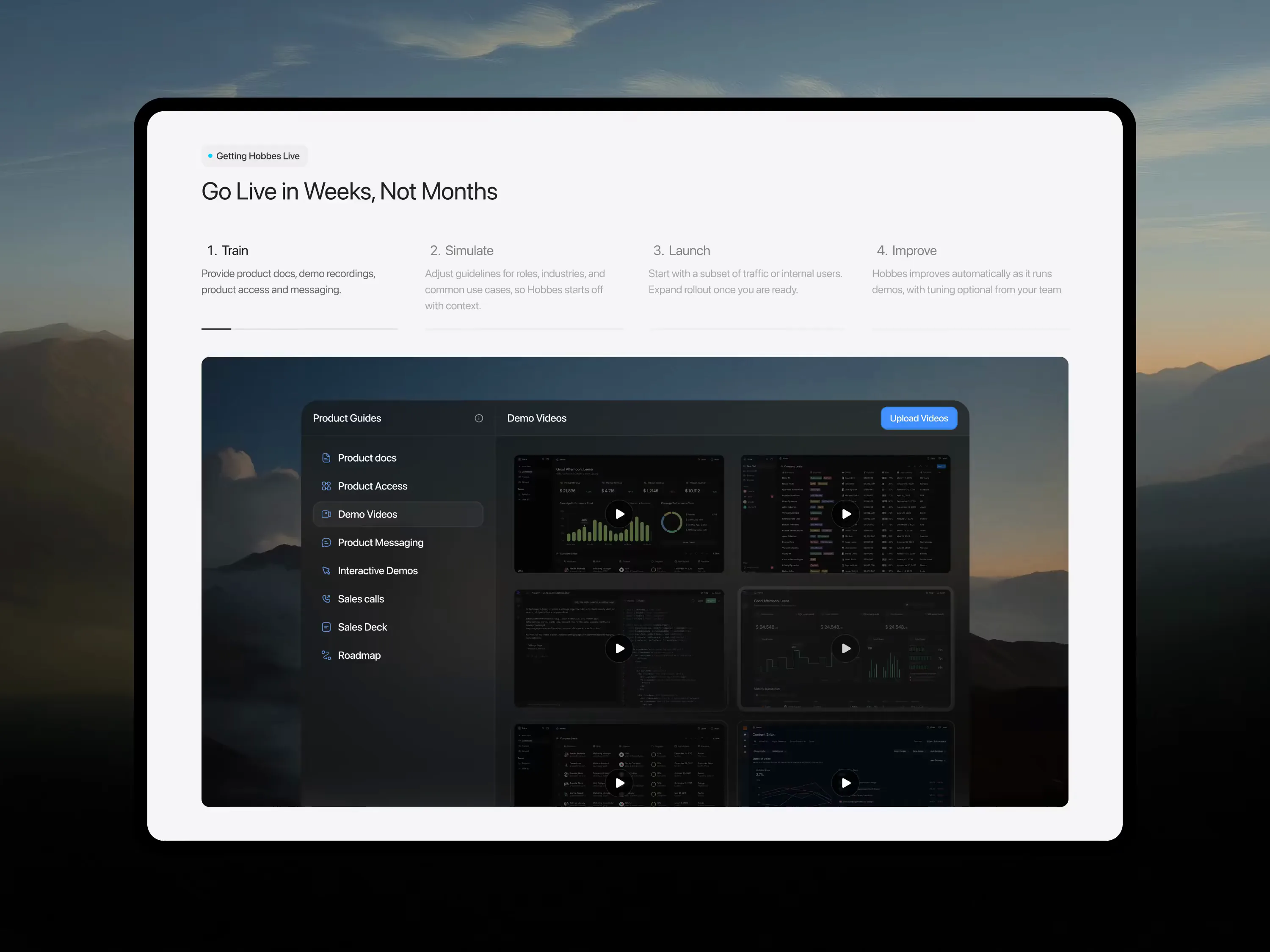Play the bottom-left Company Leads list video
Screen dimensions: 1270x952
click(619, 783)
